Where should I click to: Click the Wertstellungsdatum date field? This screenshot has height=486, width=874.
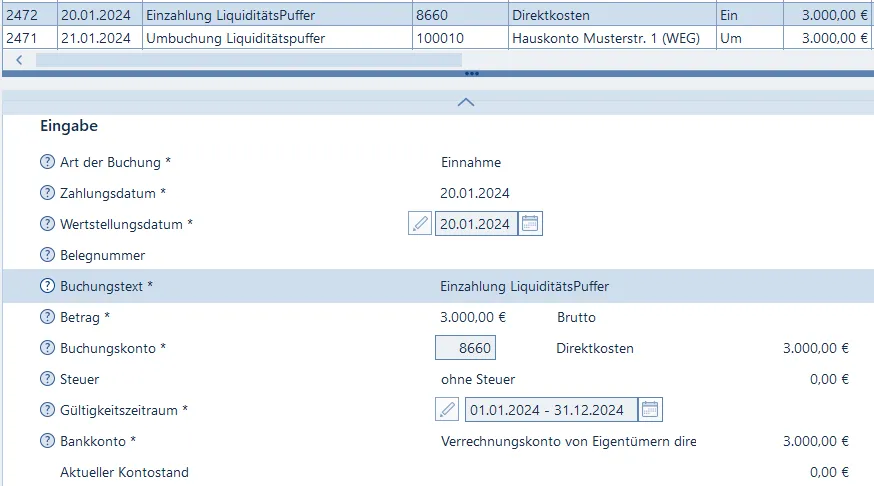tap(476, 224)
